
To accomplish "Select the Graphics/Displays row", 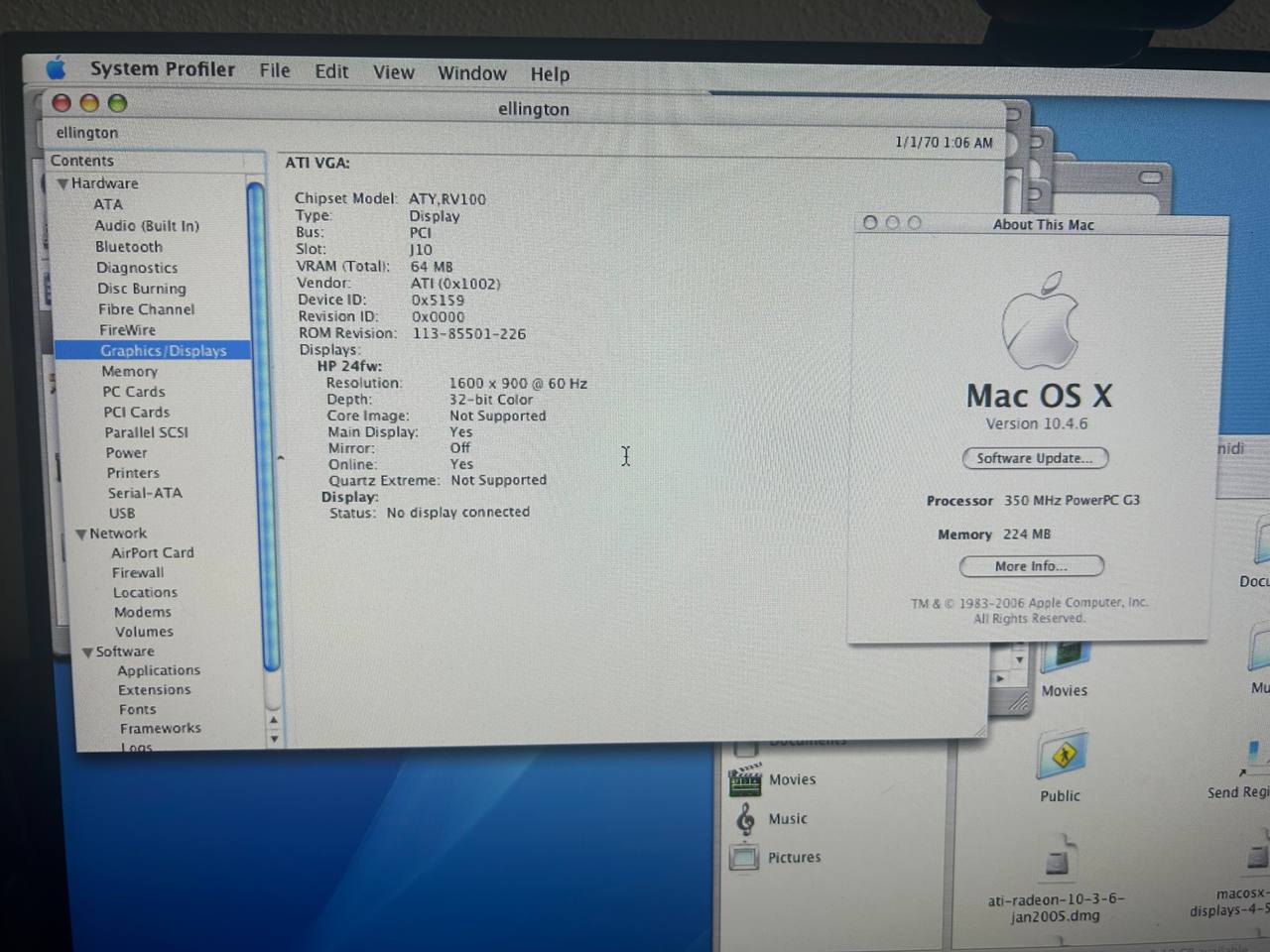I will pyautogui.click(x=152, y=351).
